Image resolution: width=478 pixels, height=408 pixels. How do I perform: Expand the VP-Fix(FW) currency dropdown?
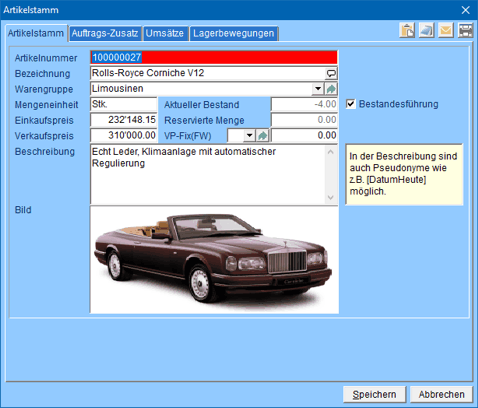coord(249,136)
